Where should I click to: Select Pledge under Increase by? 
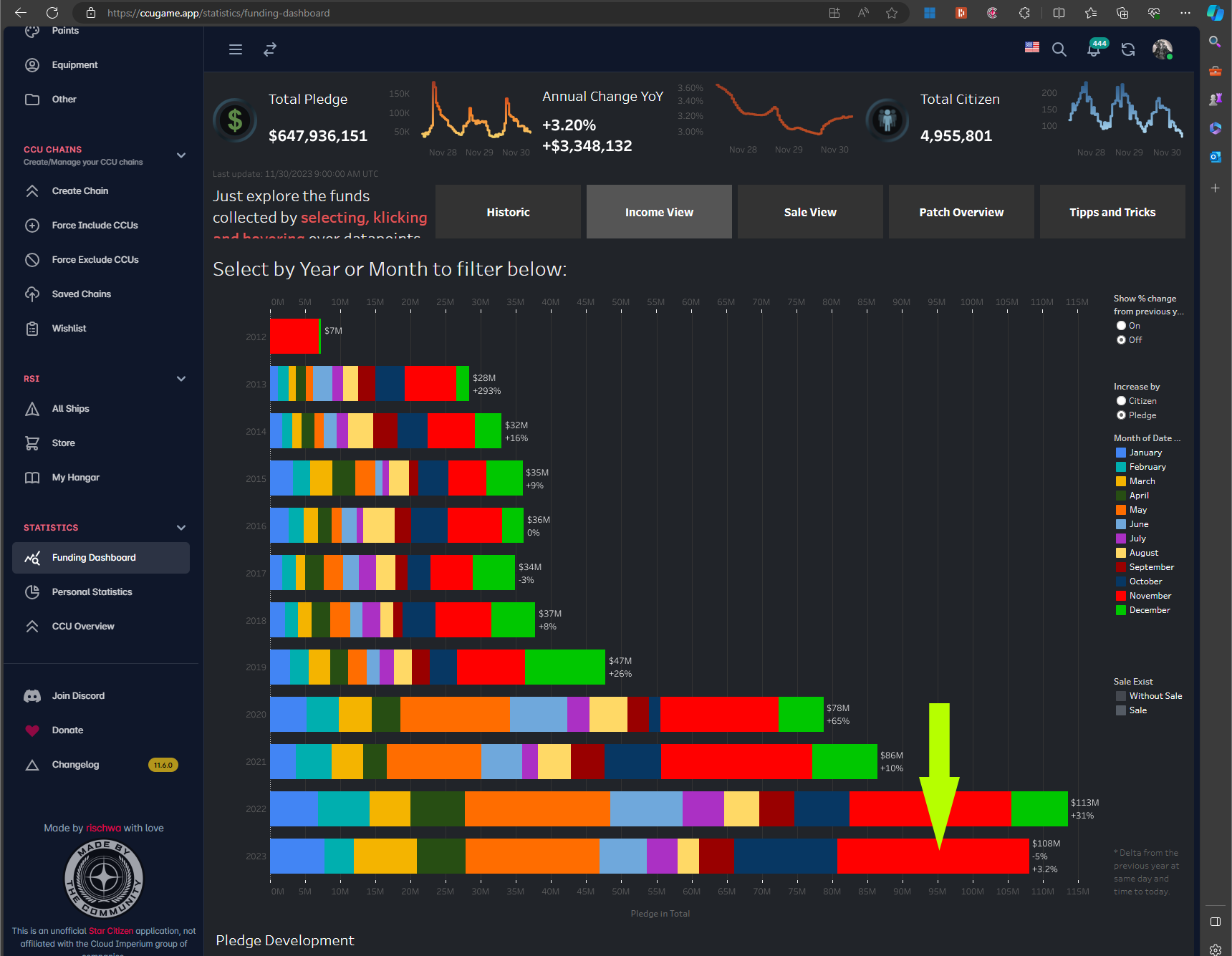pos(1121,415)
